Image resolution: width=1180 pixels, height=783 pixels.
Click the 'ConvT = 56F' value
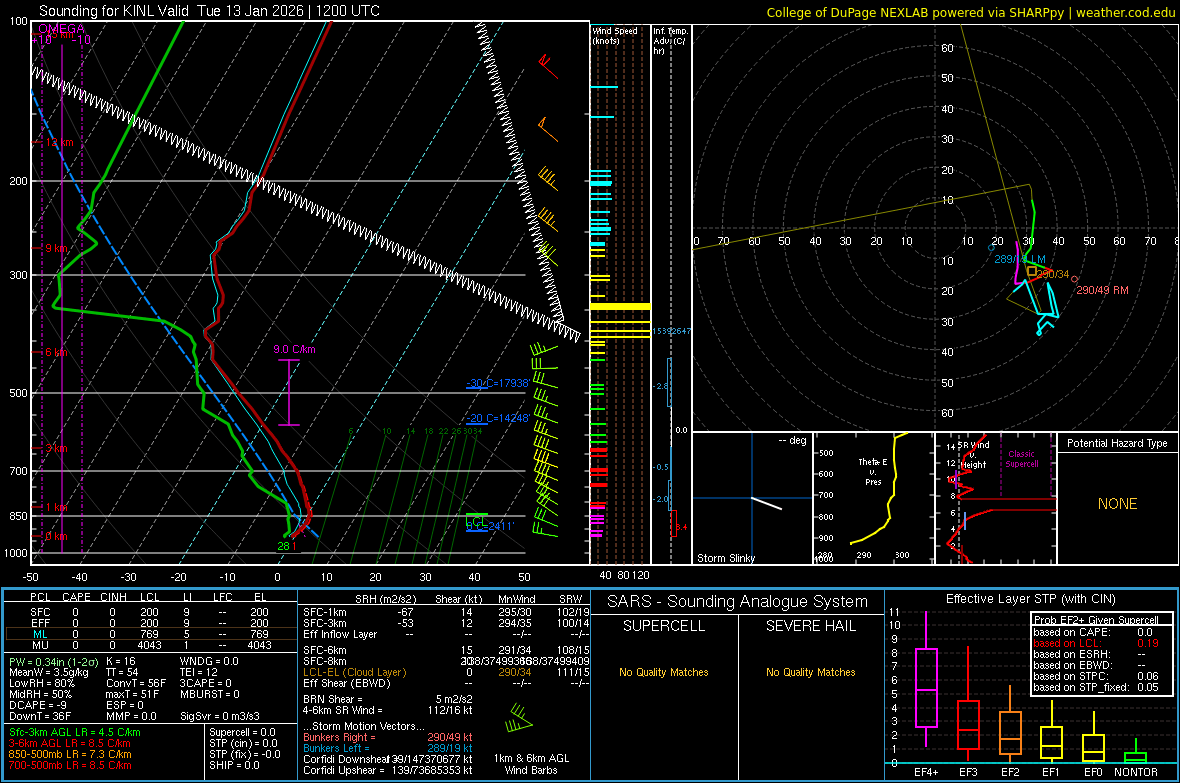135,683
